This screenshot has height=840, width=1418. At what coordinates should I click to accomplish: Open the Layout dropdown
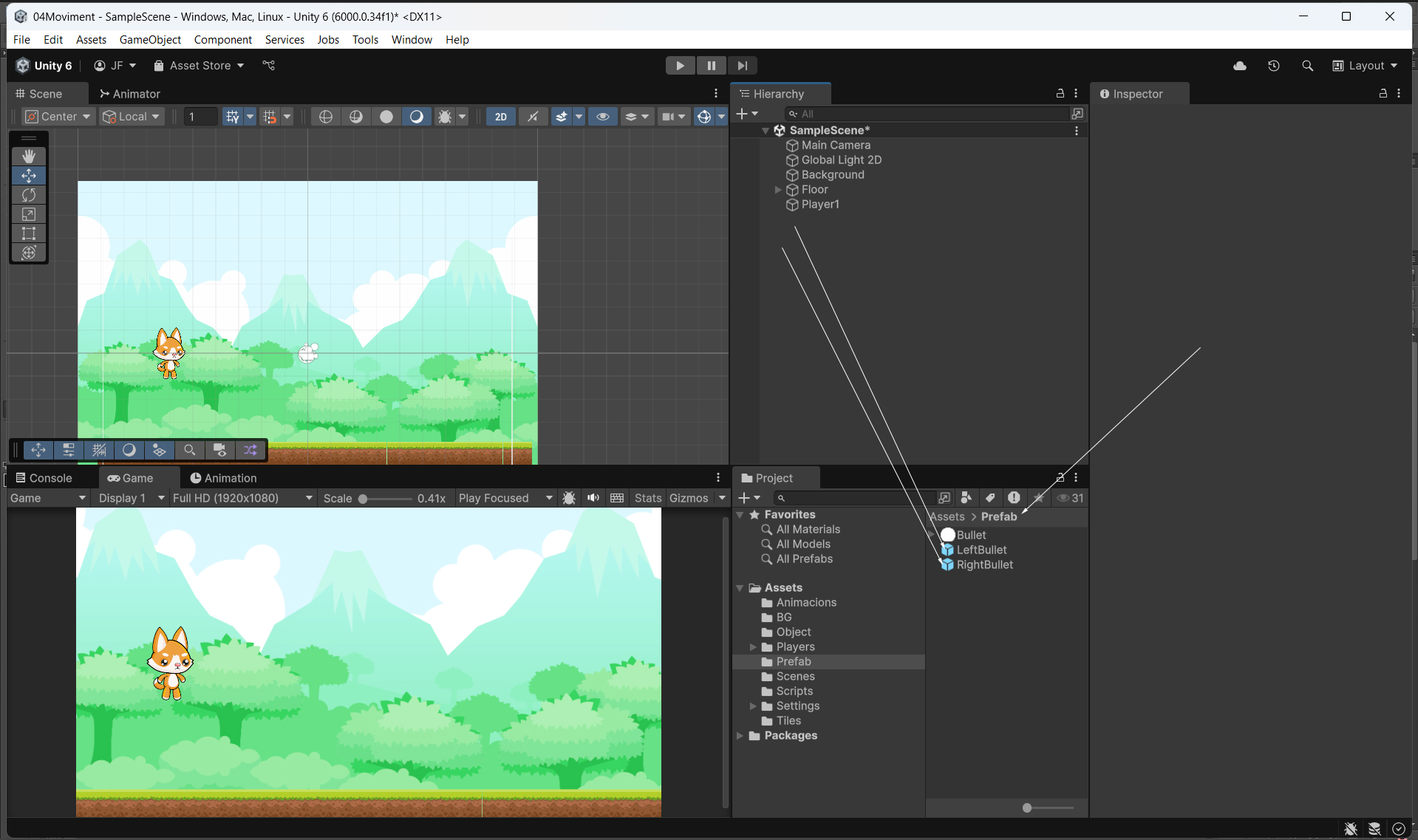(x=1365, y=66)
